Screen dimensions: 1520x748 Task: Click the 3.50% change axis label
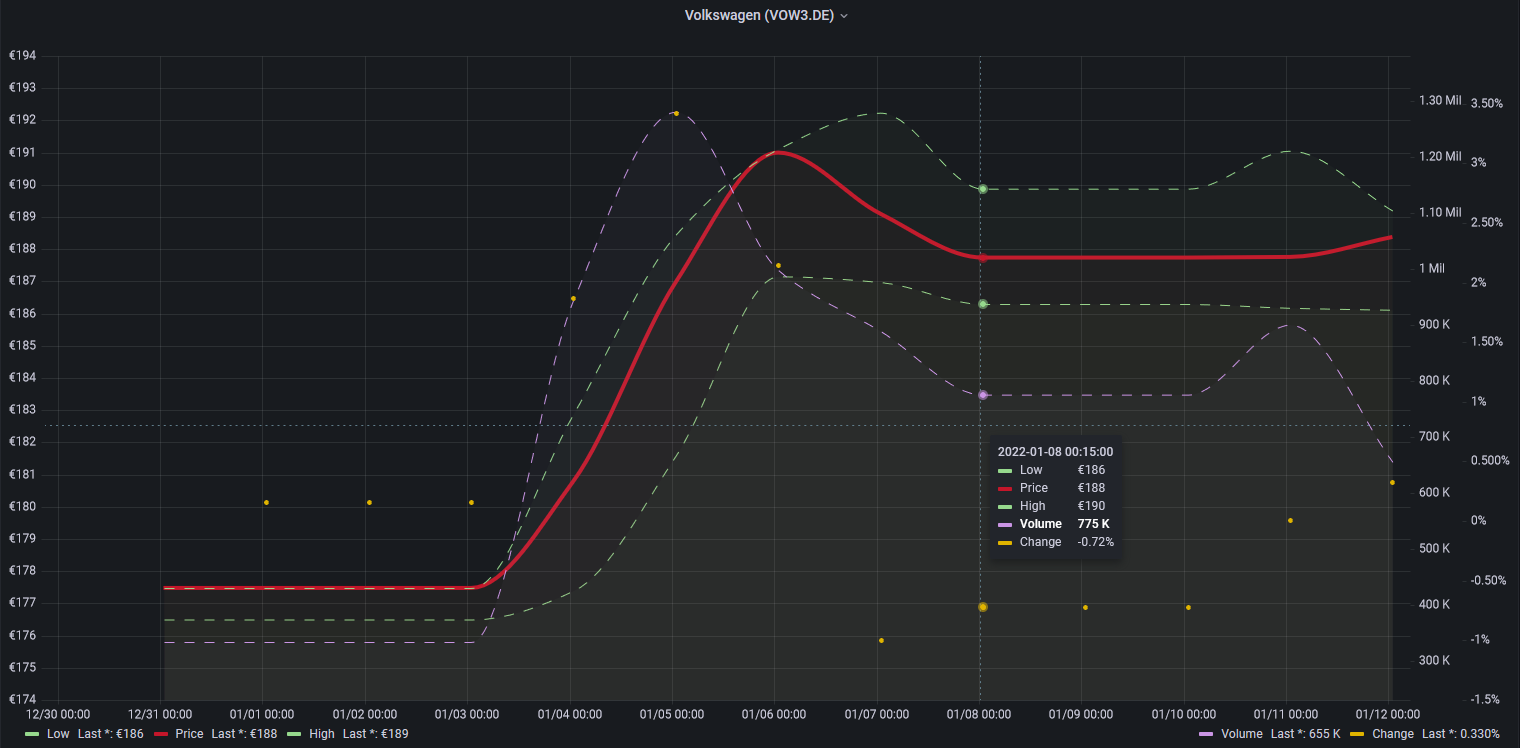click(x=1487, y=103)
